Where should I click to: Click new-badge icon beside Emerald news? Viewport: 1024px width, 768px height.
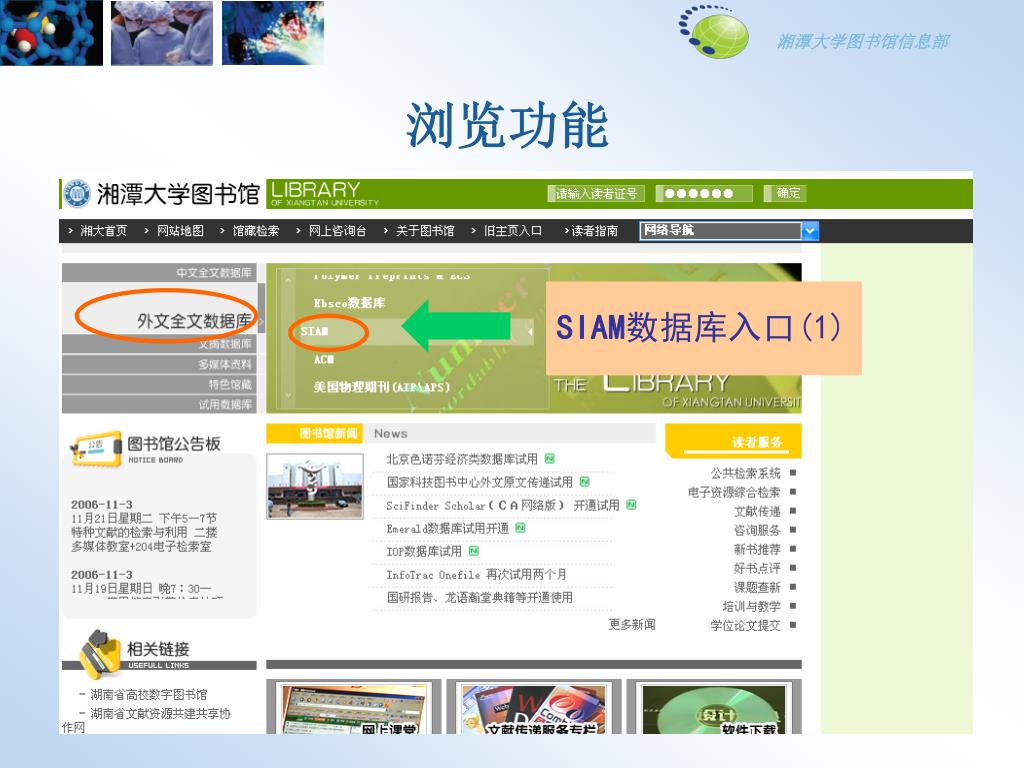click(520, 528)
